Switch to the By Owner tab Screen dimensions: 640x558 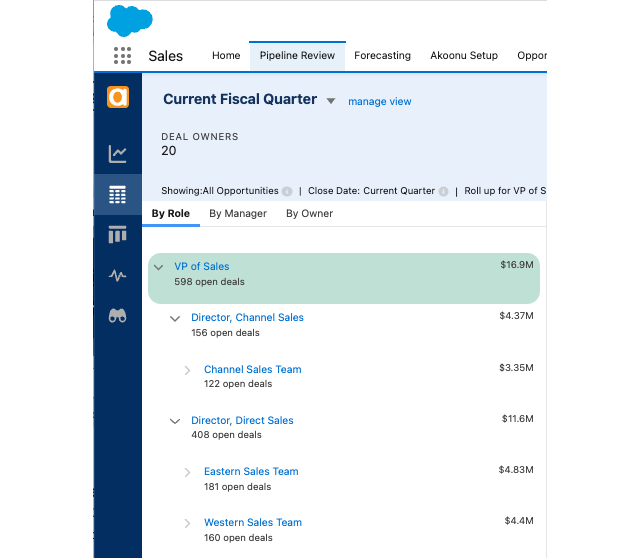309,213
